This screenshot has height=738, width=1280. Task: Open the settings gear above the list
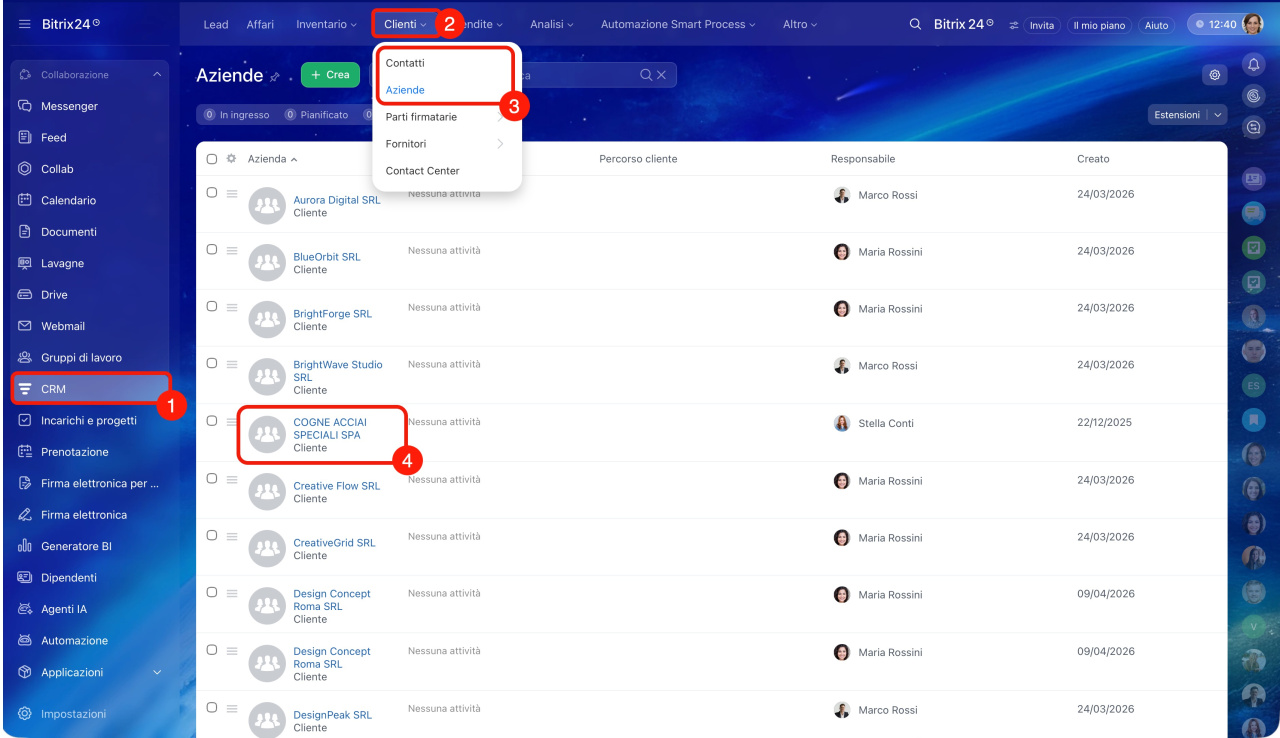tap(1214, 75)
